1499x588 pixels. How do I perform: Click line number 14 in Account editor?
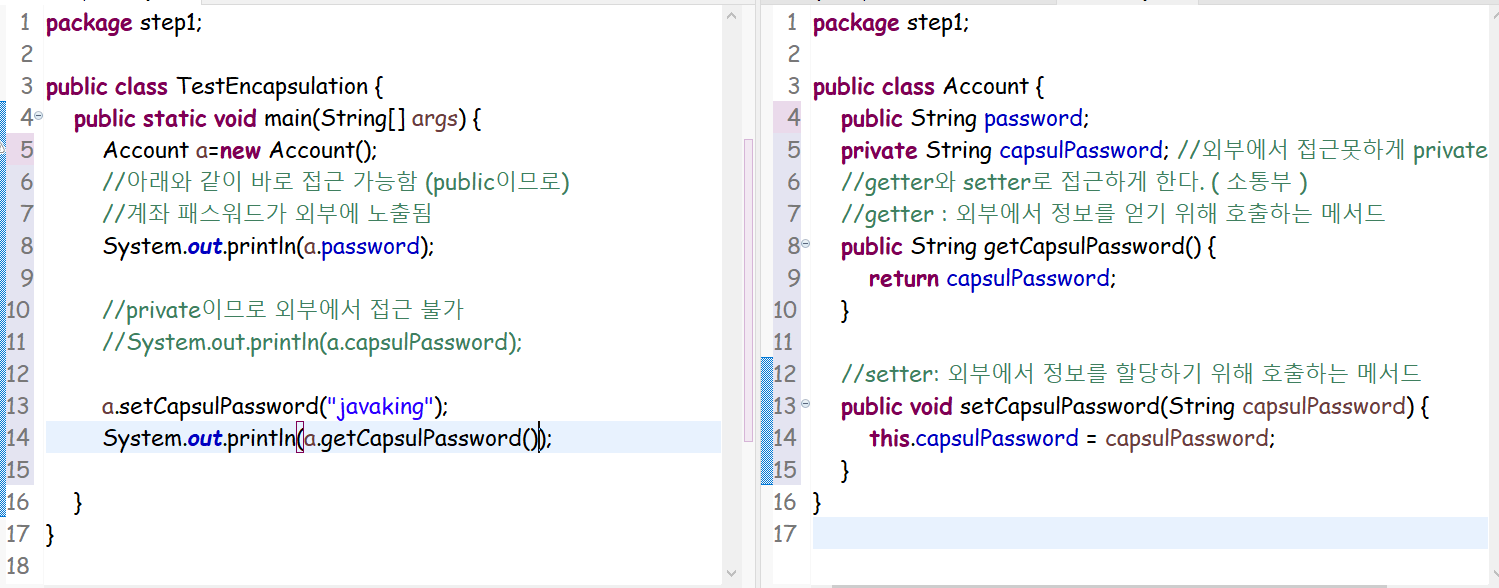coord(786,438)
